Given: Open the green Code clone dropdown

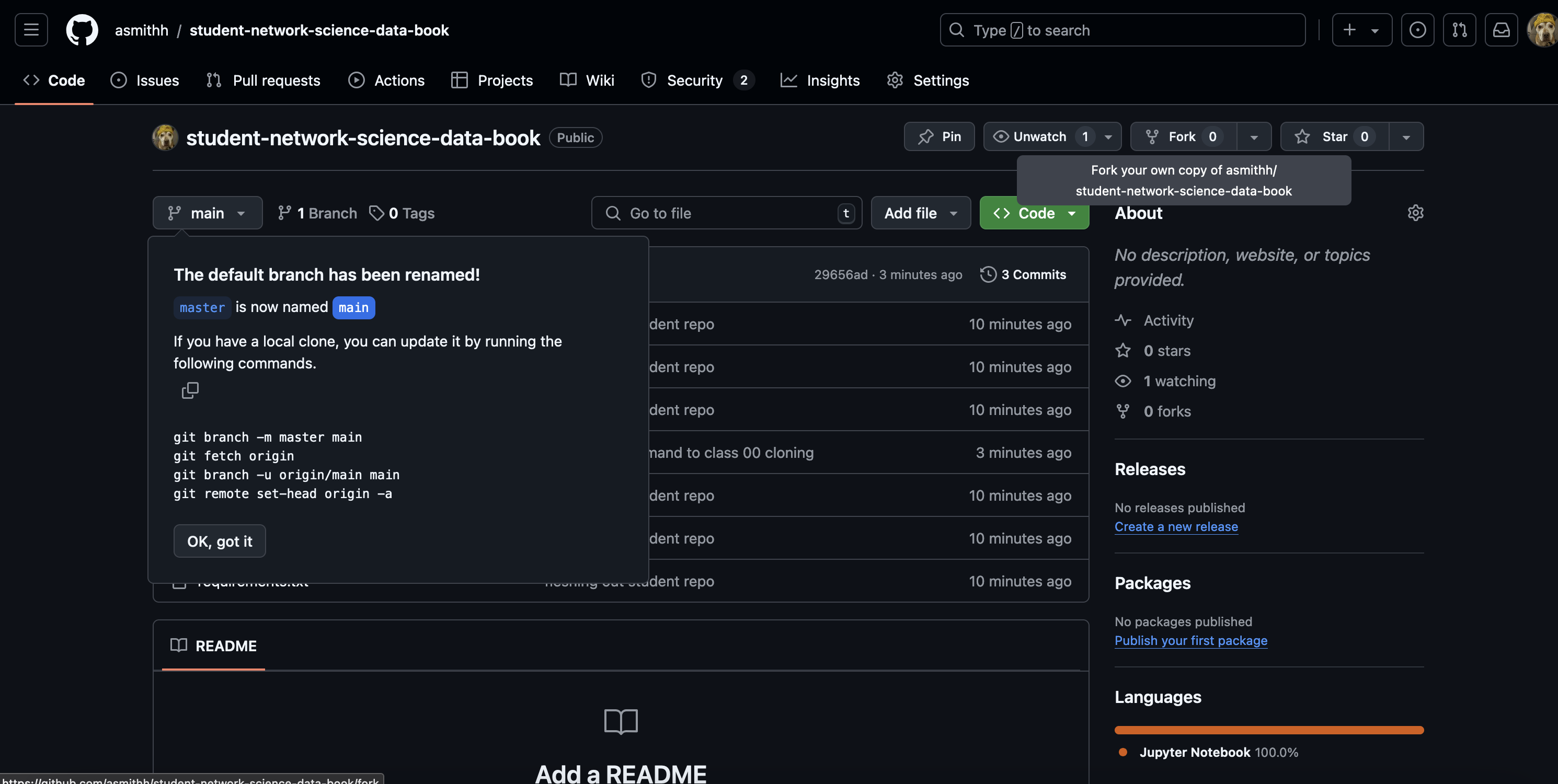Looking at the screenshot, I should [x=1034, y=213].
